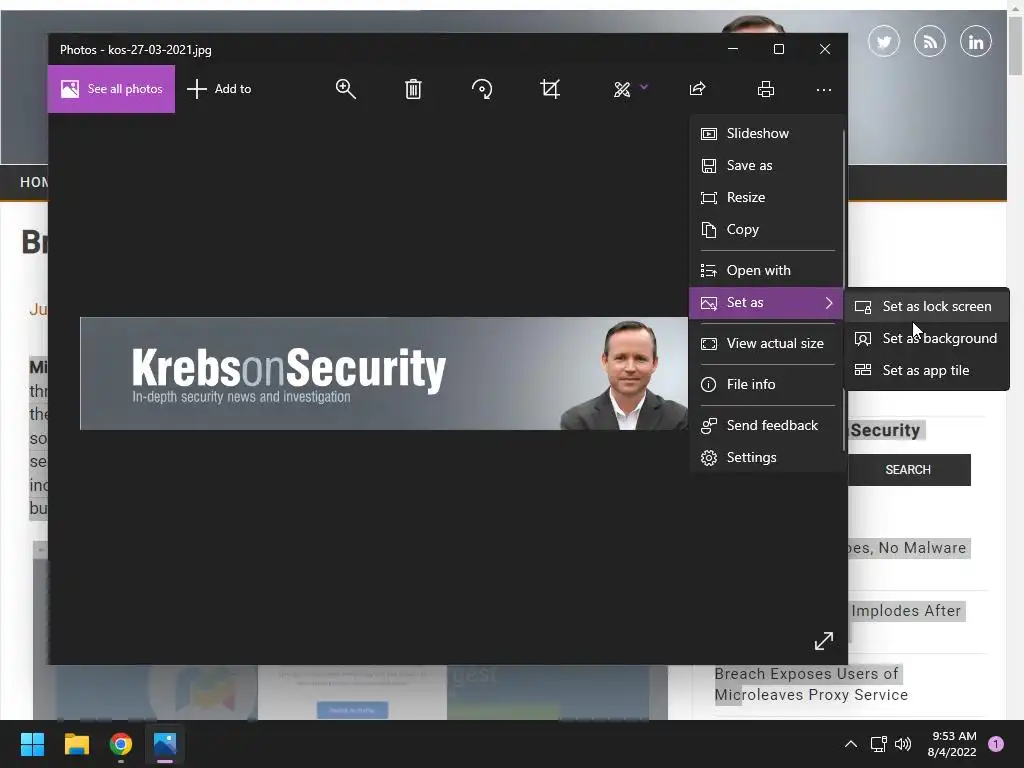Open Settings from Photos menu
1024x768 pixels.
coord(766,457)
